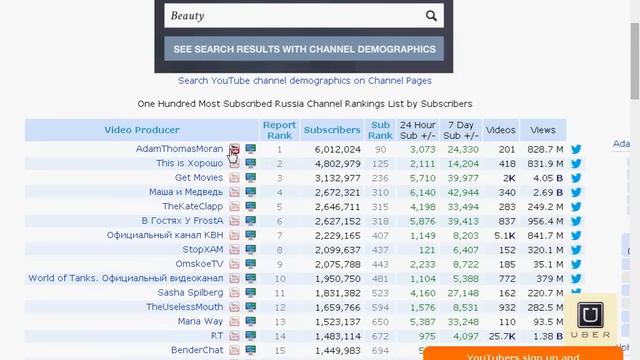Open Twitter icon for OmskoeTV
640x360 pixels.
pos(576,264)
